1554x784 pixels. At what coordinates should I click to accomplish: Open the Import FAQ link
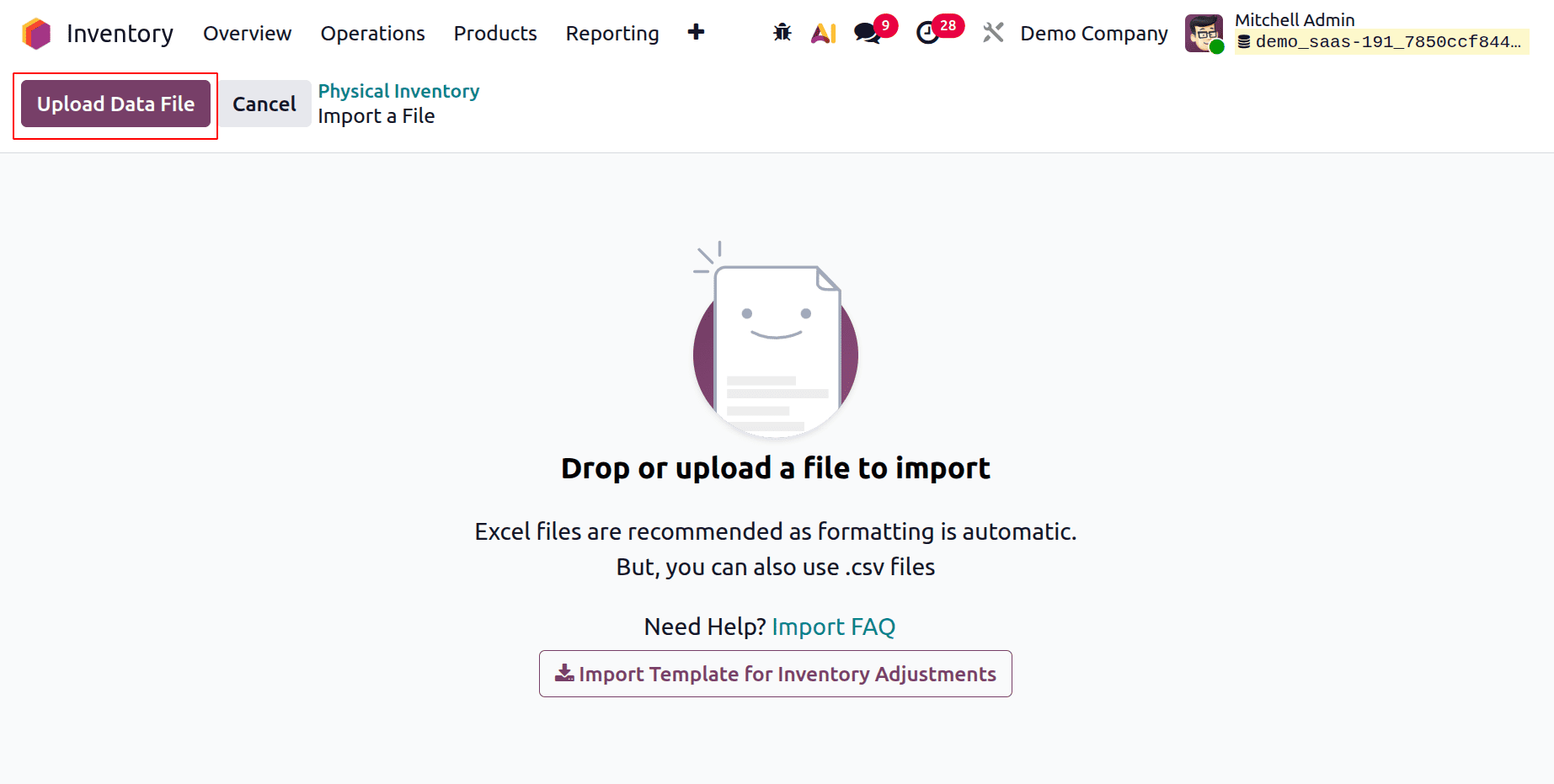832,627
